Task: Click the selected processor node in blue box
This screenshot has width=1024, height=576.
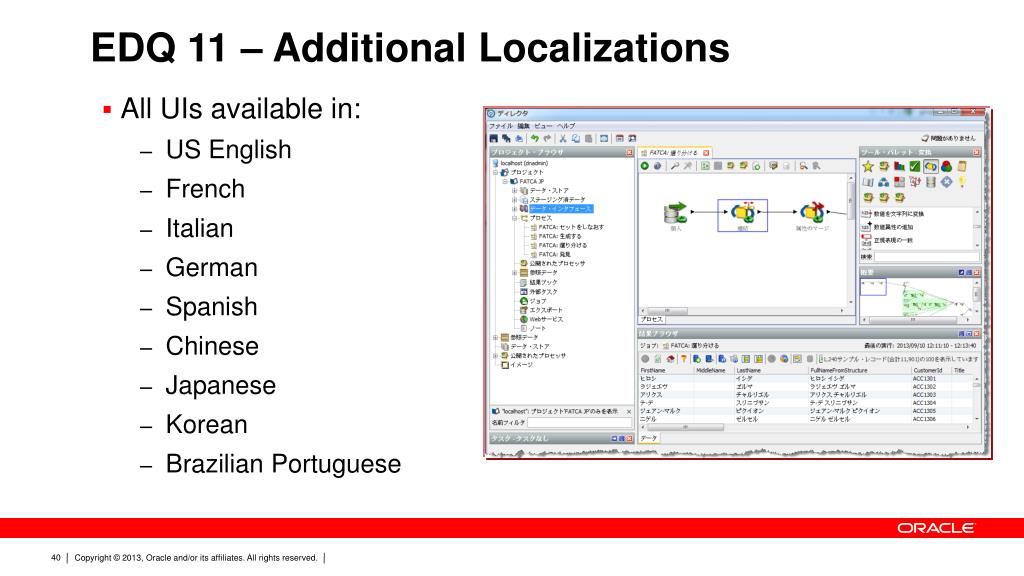Action: pos(743,215)
